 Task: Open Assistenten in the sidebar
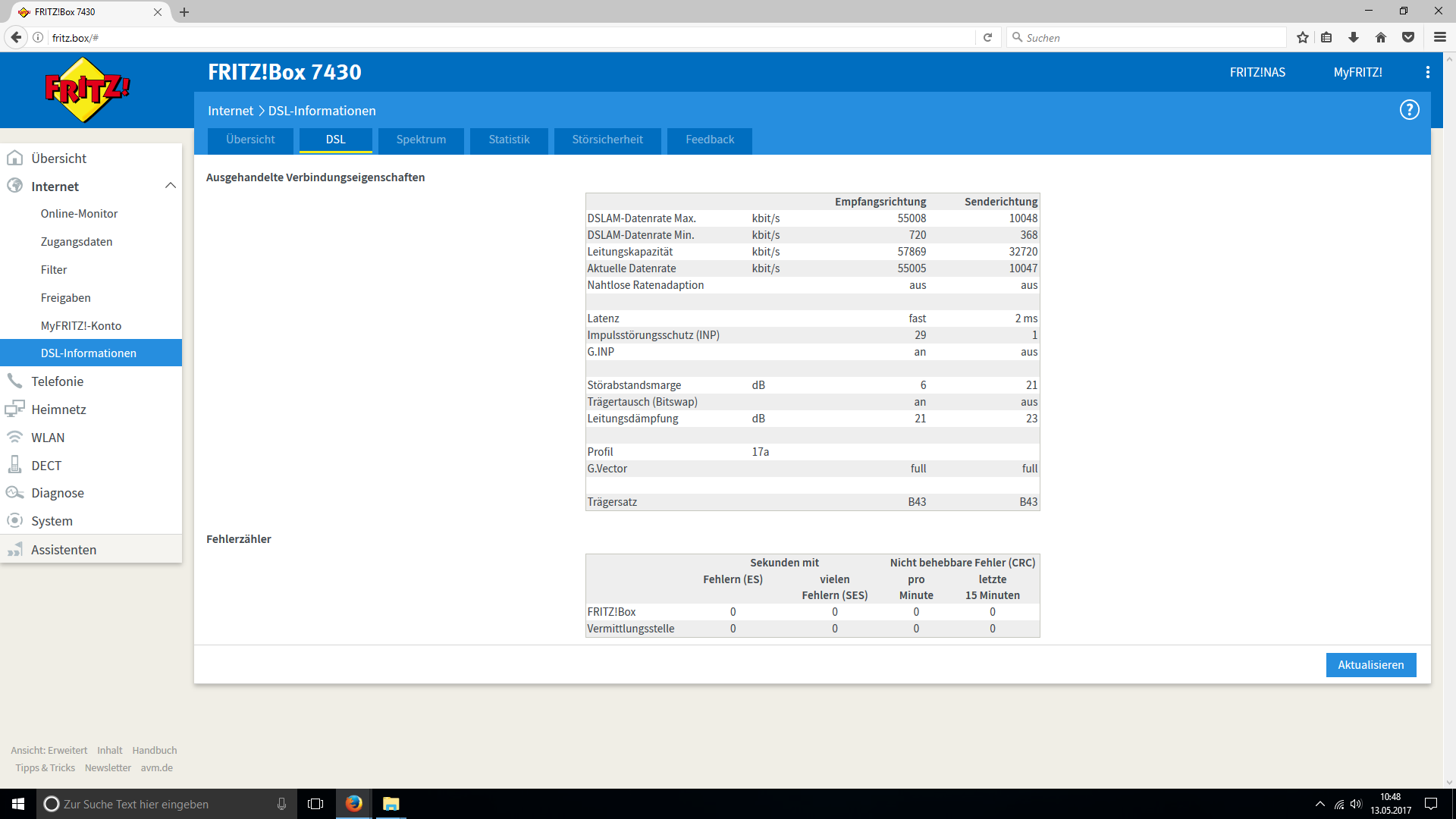91,549
